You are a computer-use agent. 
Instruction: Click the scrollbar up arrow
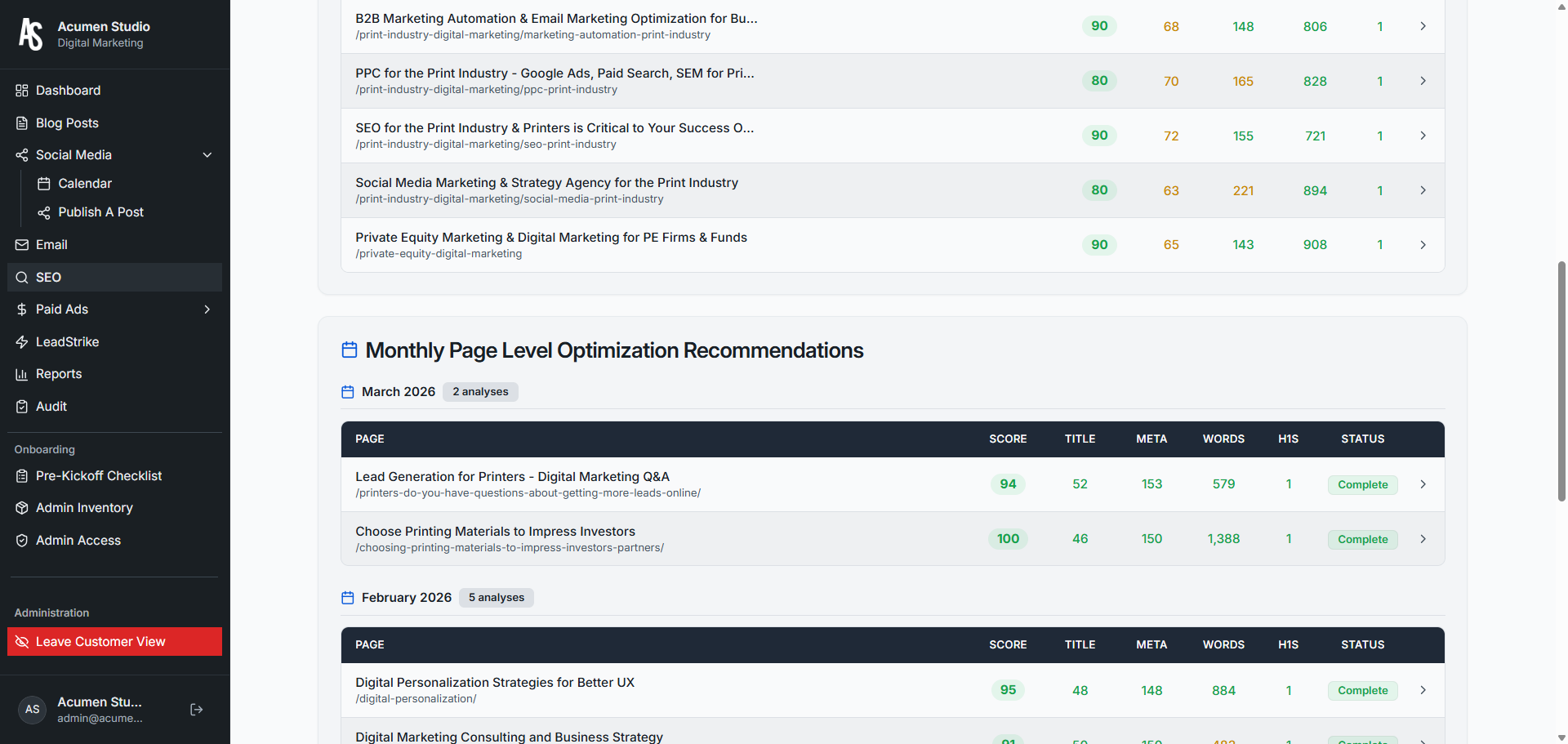[1561, 7]
